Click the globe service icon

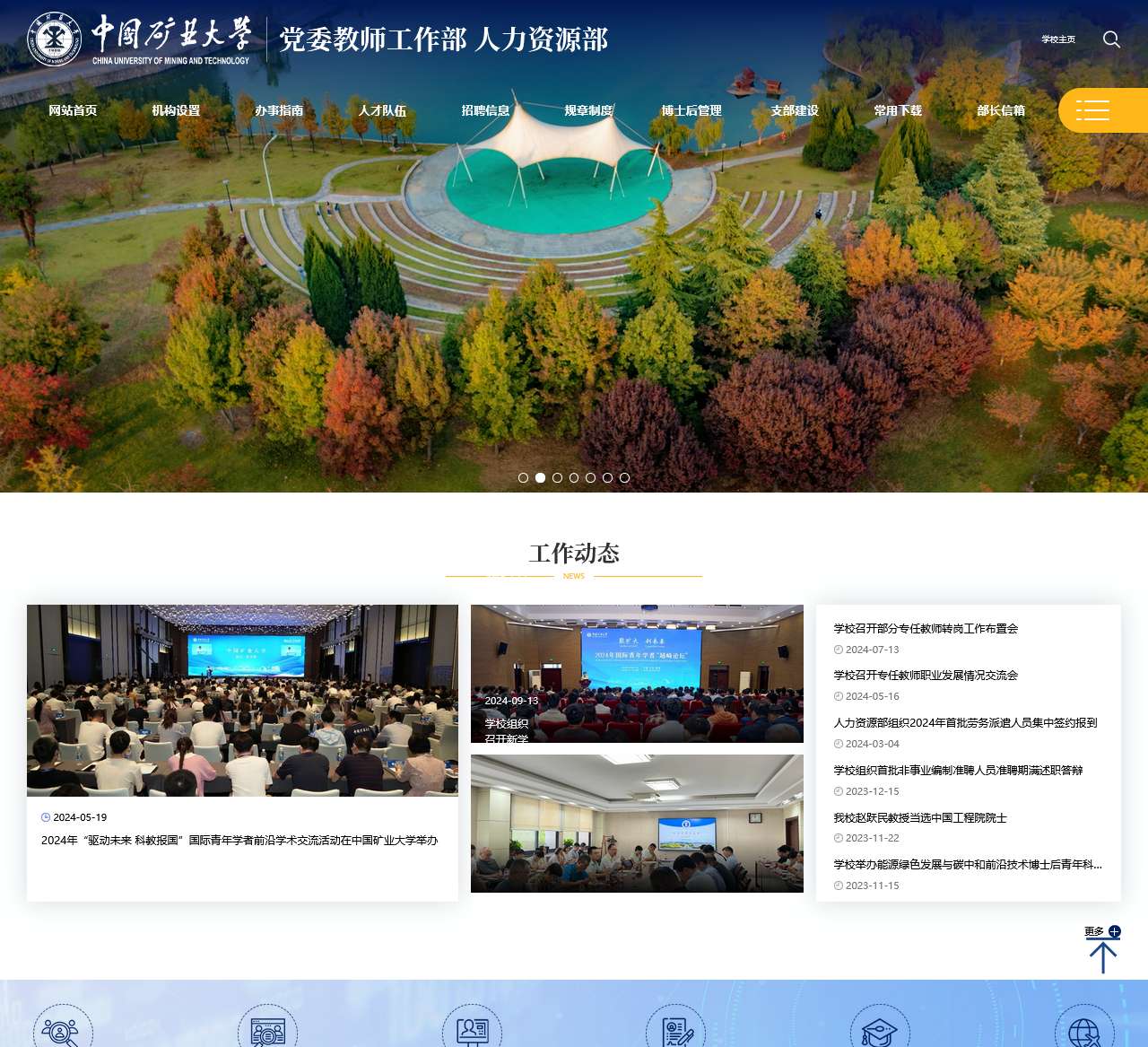pos(1086,1032)
